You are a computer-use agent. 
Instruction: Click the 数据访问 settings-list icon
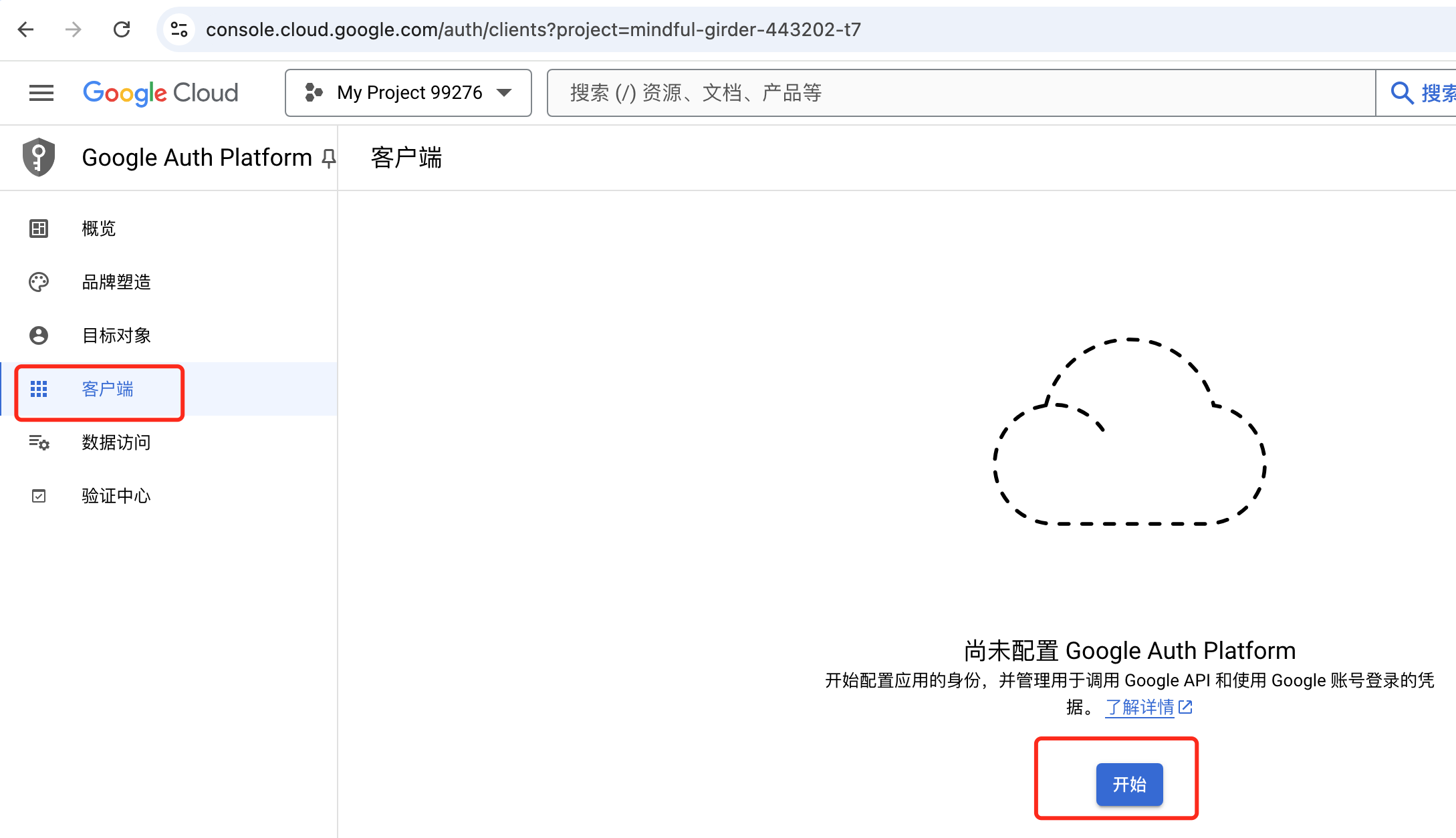click(x=39, y=442)
